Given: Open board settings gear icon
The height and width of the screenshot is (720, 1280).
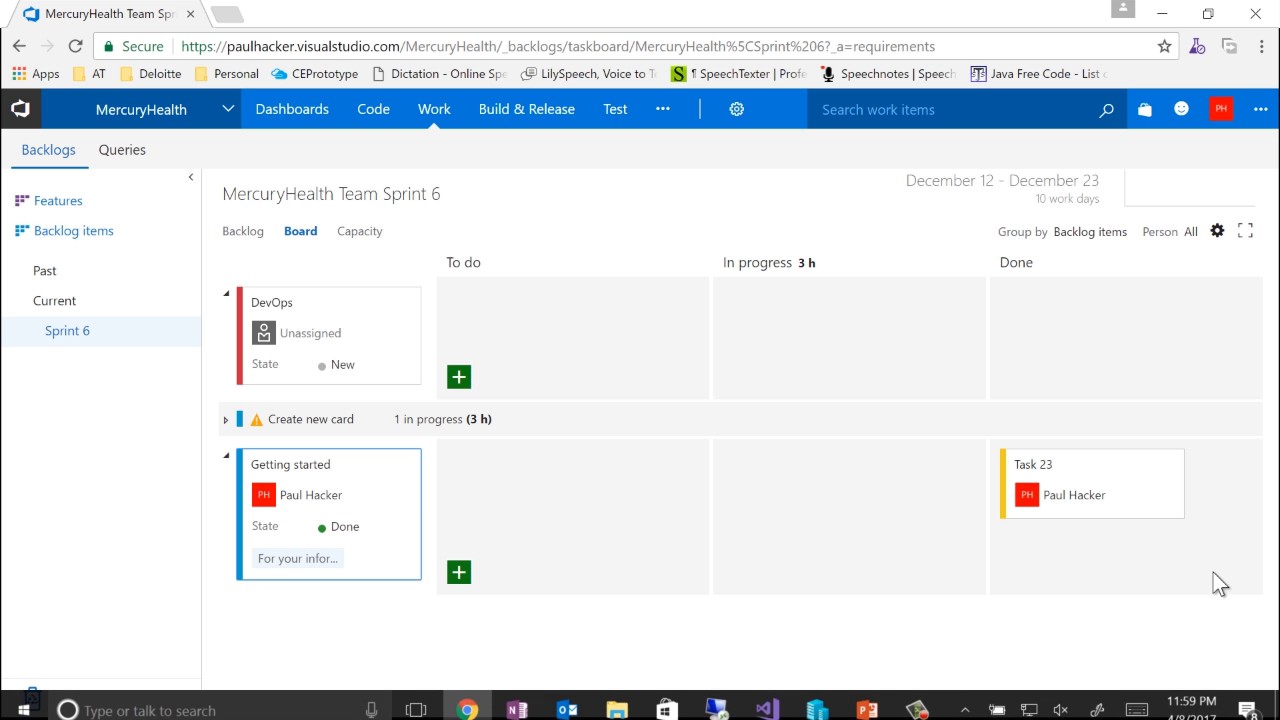Looking at the screenshot, I should (x=1217, y=231).
